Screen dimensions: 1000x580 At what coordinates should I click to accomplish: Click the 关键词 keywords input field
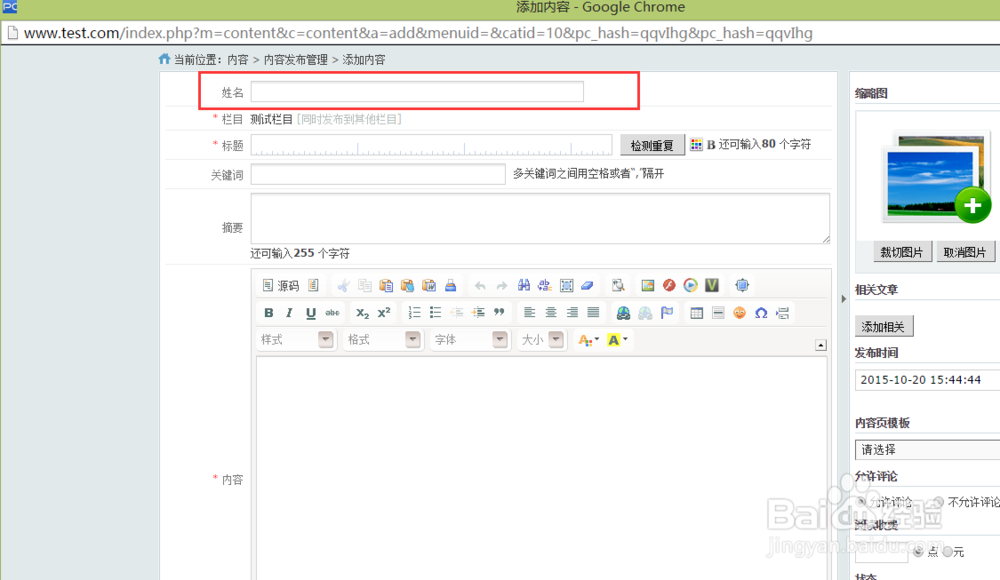378,174
